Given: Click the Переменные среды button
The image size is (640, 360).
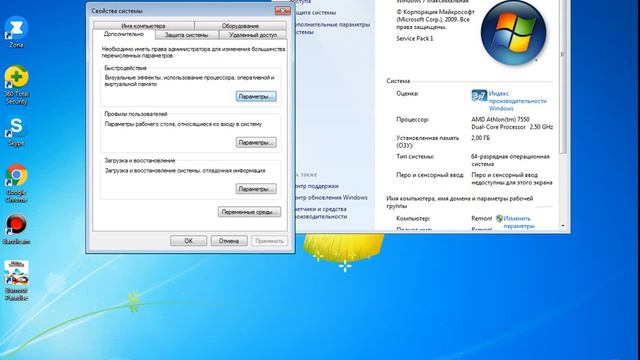Looking at the screenshot, I should (249, 212).
